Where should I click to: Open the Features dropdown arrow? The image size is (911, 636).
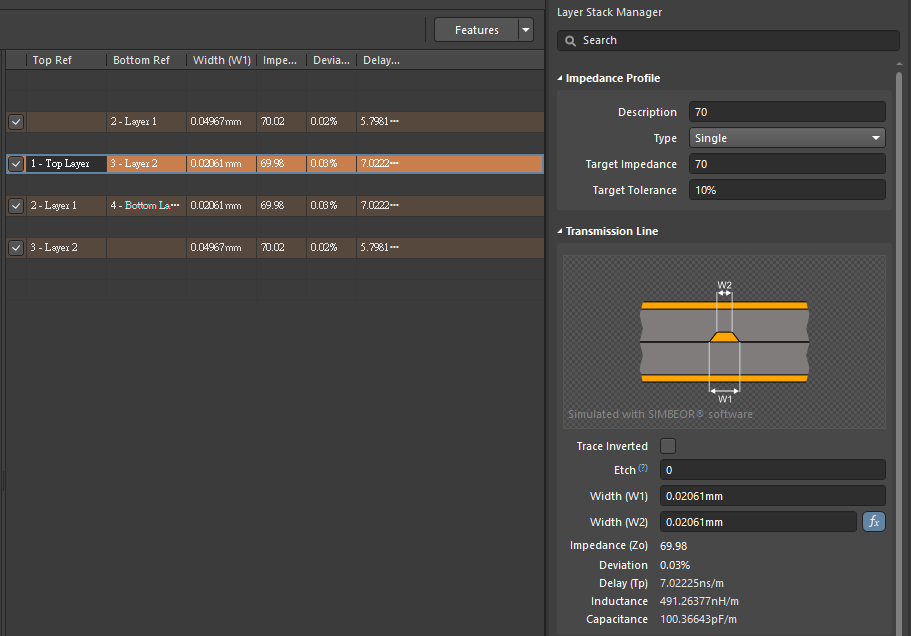click(x=526, y=30)
